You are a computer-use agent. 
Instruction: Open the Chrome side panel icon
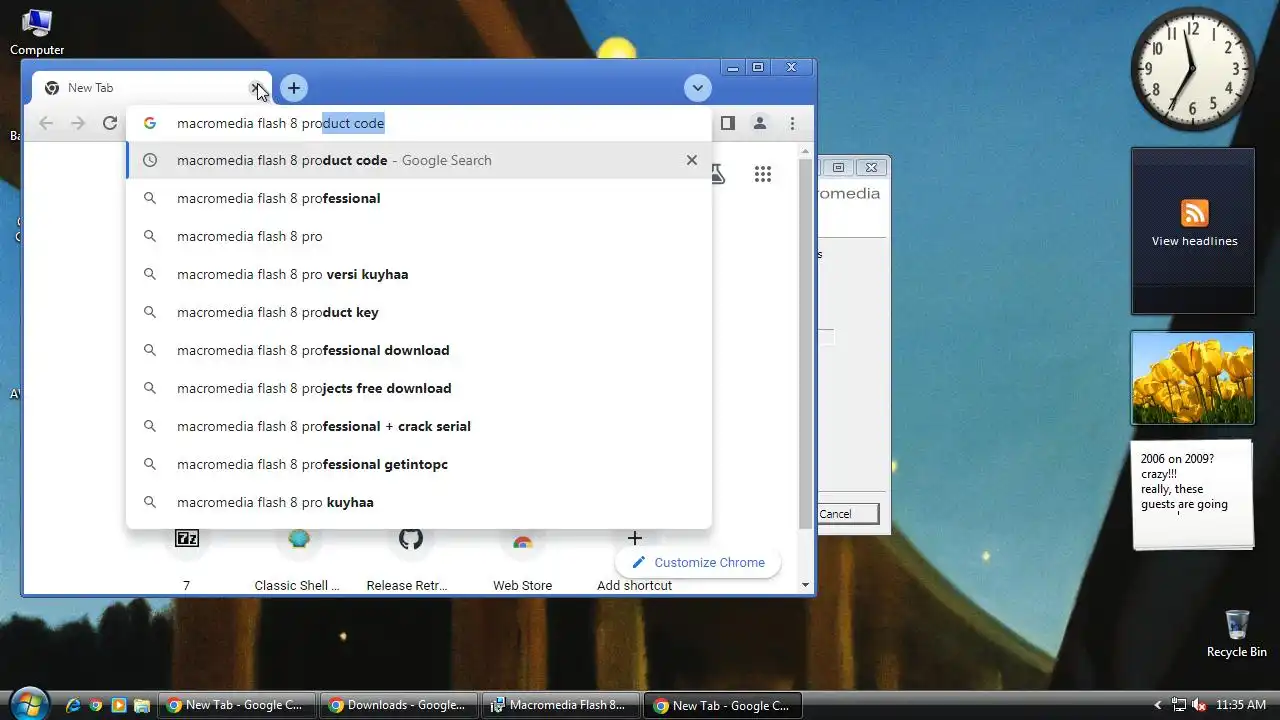coord(728,123)
